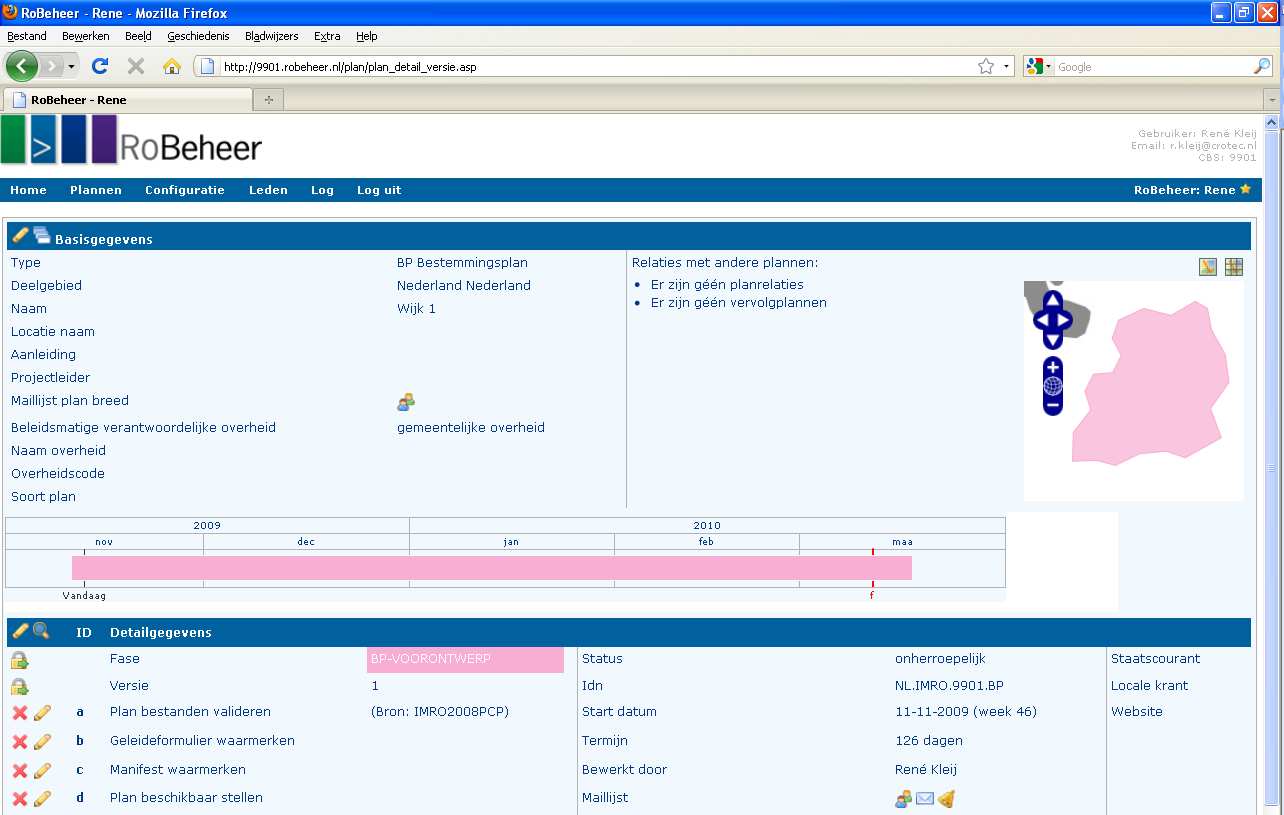Click the magnifier icon in Detailgegevens header
This screenshot has height=815, width=1284.
(41, 631)
